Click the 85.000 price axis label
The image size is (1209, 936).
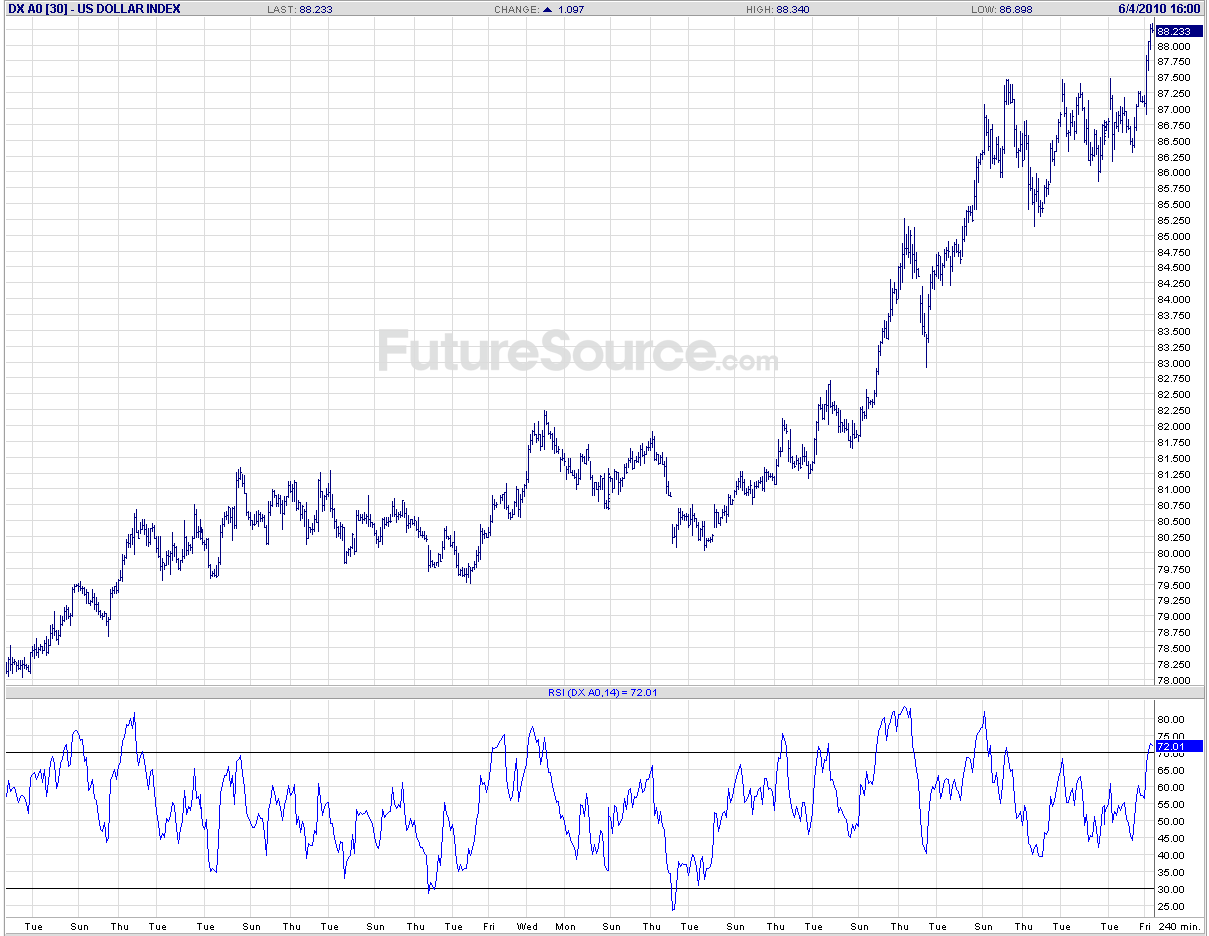1173,236
